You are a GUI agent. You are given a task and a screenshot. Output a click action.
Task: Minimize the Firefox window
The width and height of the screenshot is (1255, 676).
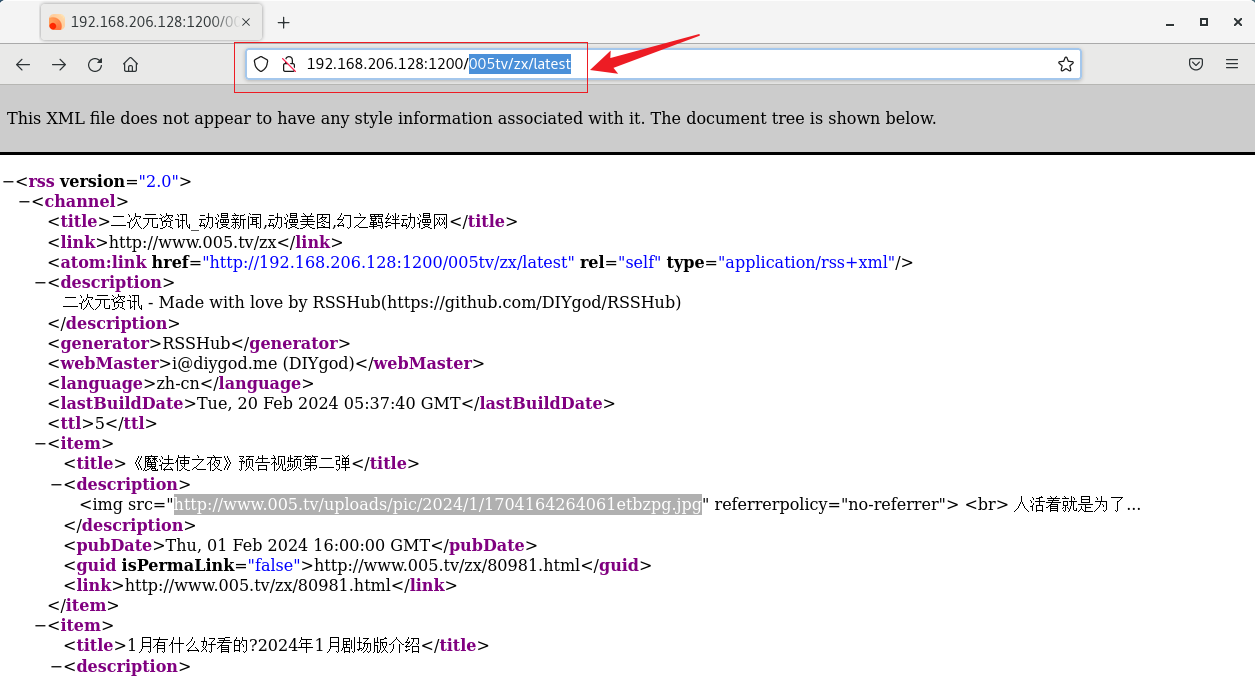[1170, 22]
